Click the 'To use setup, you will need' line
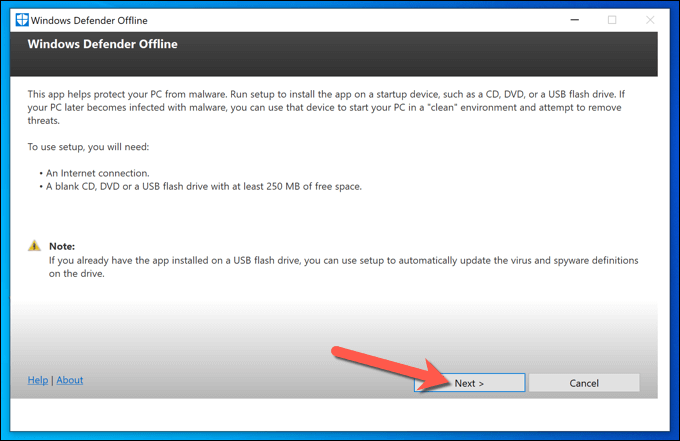Viewport: 680px width, 441px height. click(88, 147)
